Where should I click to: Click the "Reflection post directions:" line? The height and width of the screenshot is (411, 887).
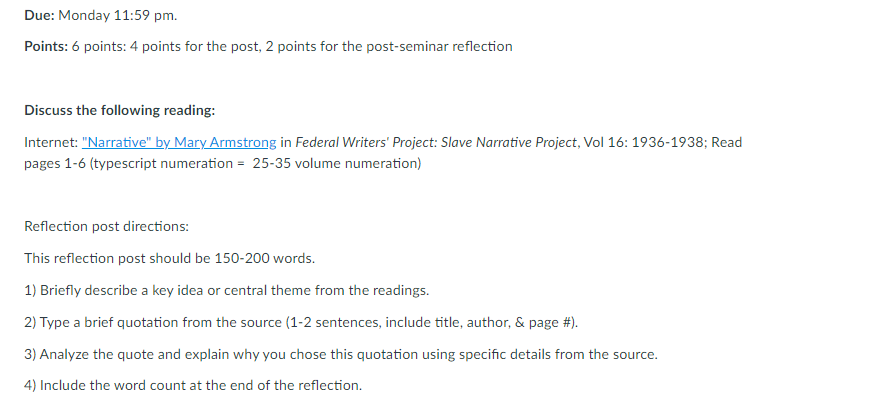106,227
